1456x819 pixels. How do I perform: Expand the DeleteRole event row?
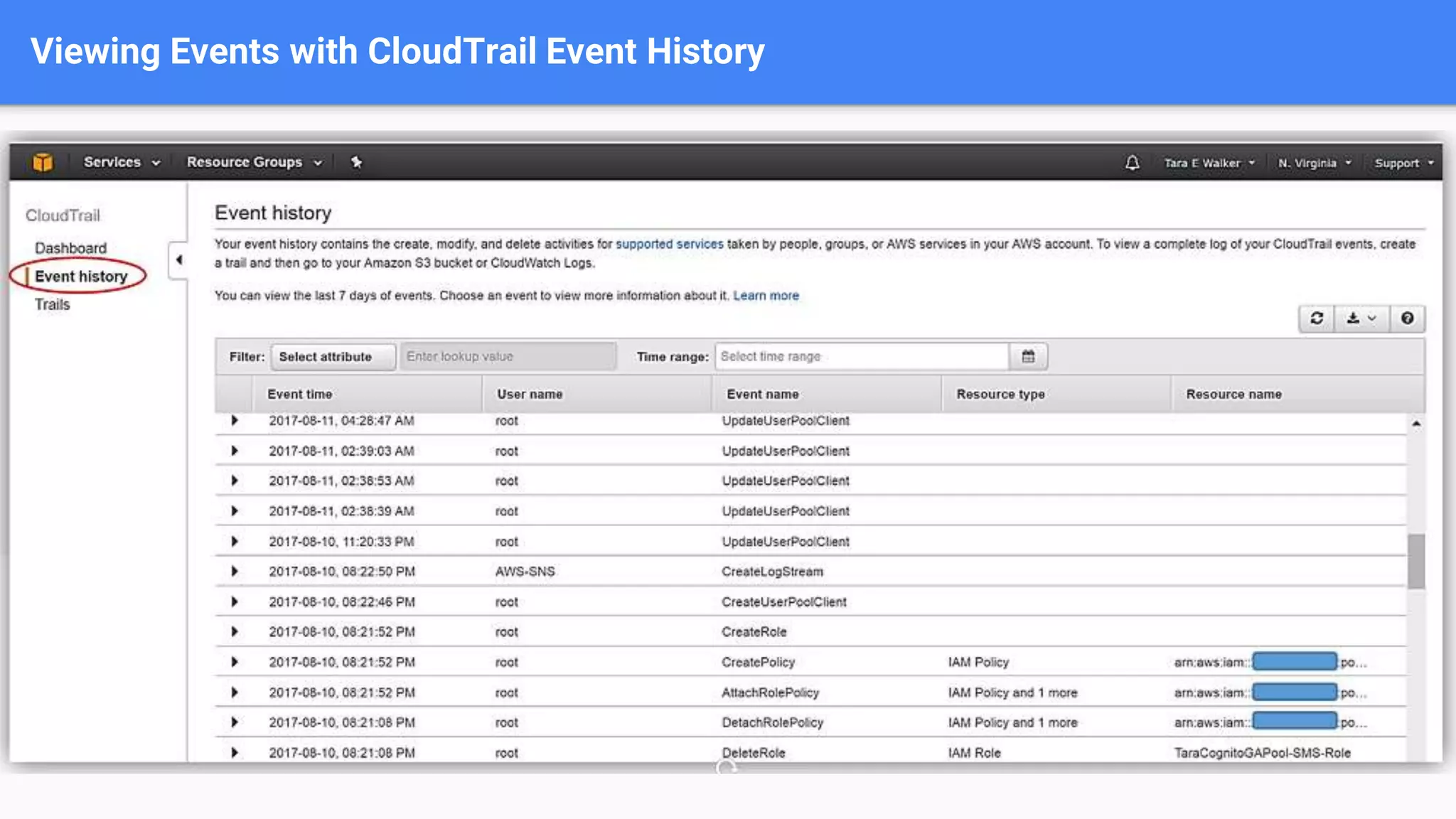(234, 752)
